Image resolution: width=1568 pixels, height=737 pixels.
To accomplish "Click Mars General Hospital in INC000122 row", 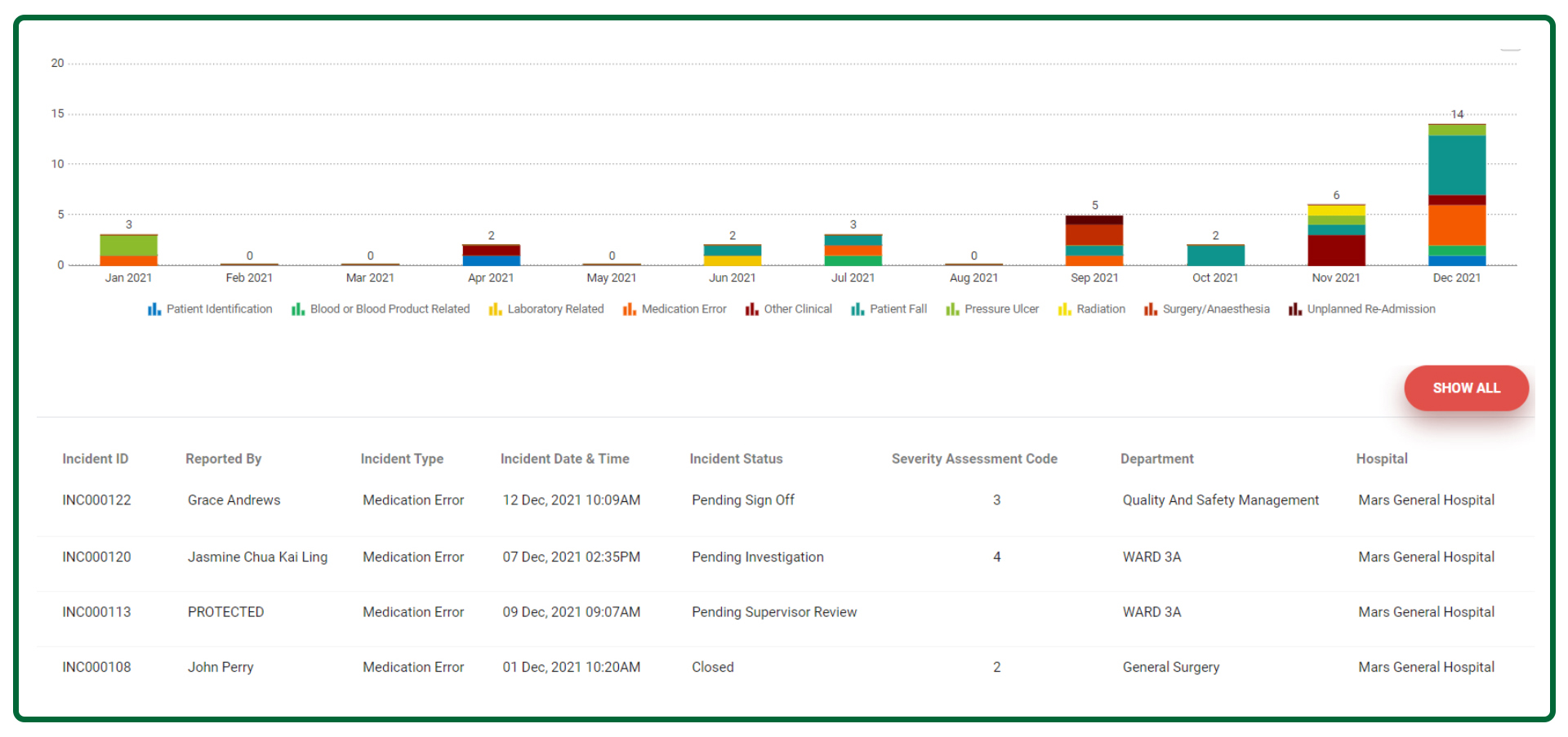I will pyautogui.click(x=1426, y=500).
